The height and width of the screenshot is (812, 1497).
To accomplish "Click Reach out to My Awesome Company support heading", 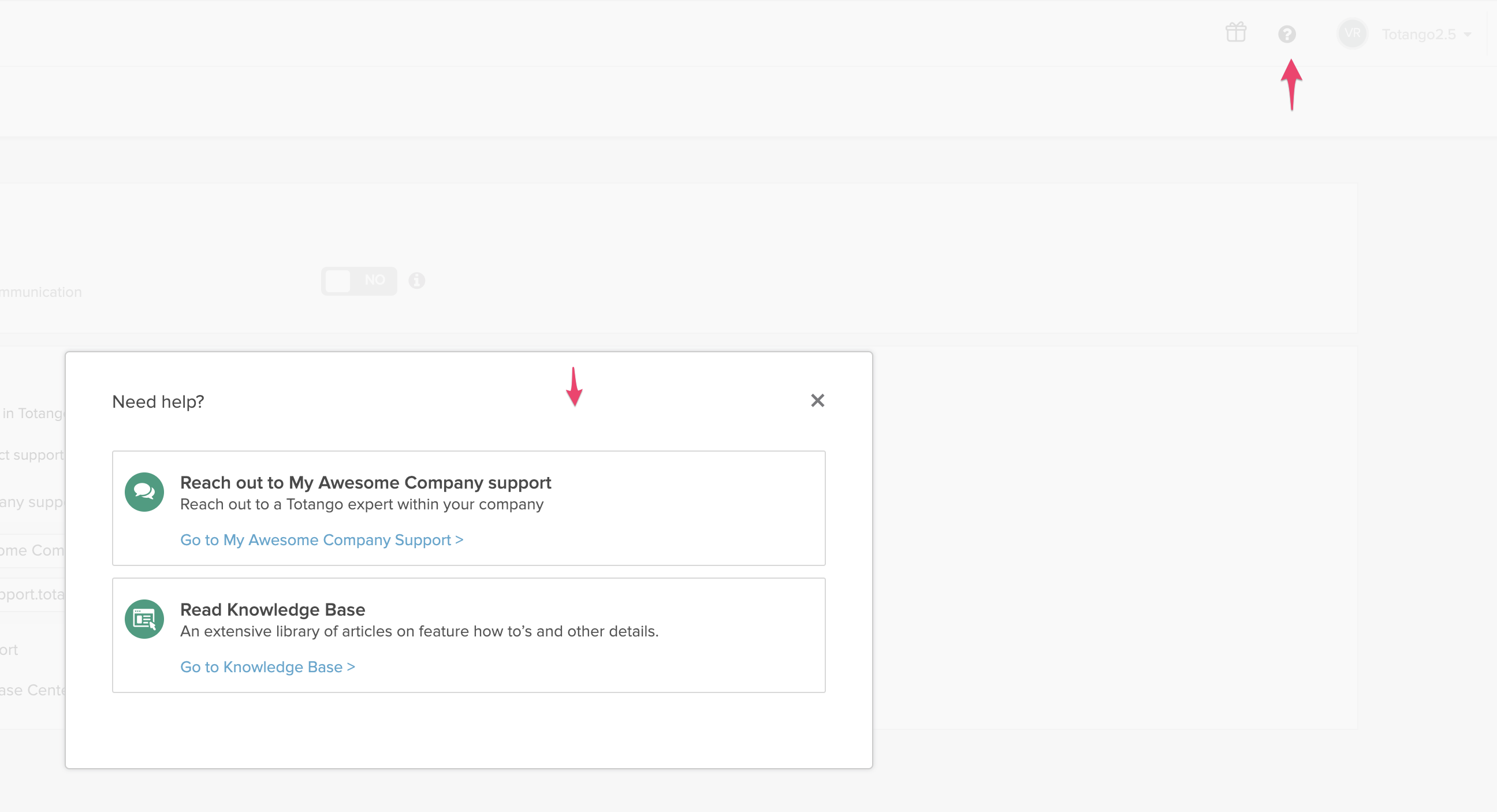I will [366, 482].
